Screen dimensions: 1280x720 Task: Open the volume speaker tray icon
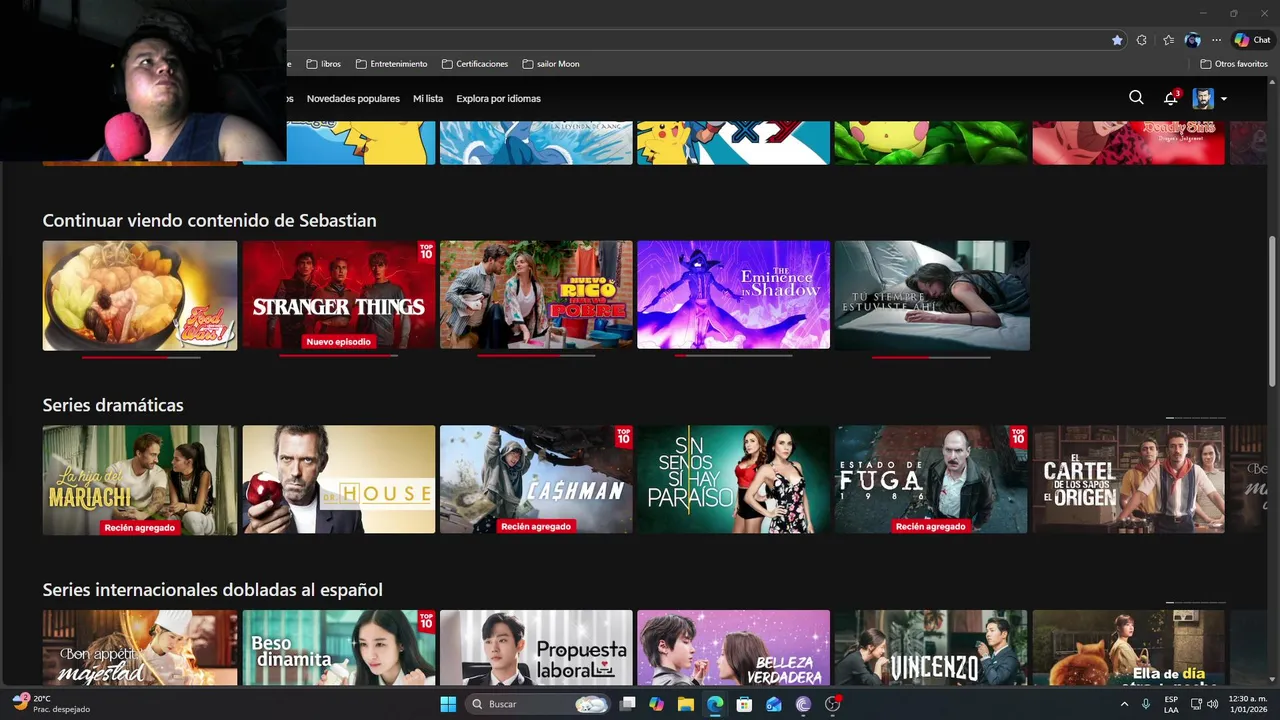tap(1212, 704)
